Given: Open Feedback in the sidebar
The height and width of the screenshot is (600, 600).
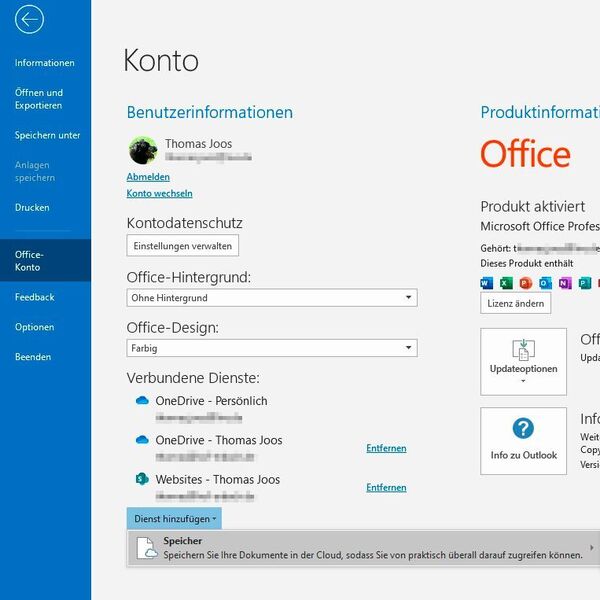Looking at the screenshot, I should pos(34,297).
